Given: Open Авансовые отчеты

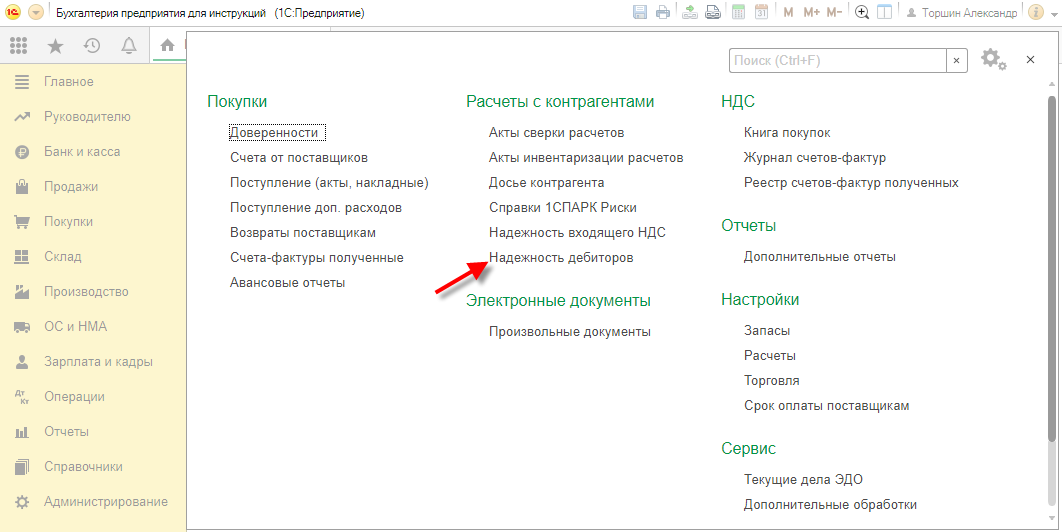Looking at the screenshot, I should pyautogui.click(x=288, y=283).
